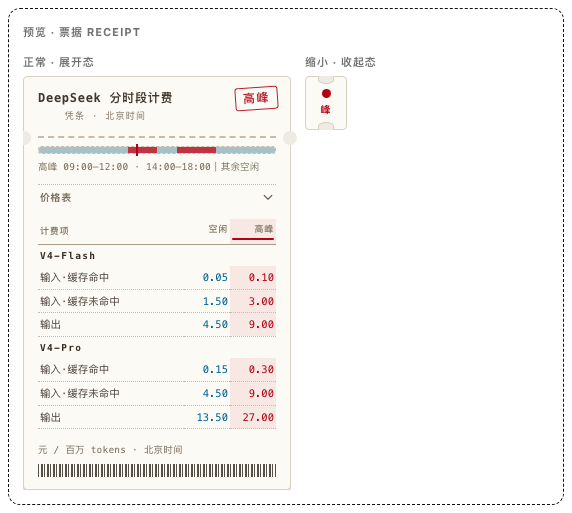Screen dimensions: 572x513
Task: Click 输入·缓存命中 row under V4-Flash
Action: point(157,278)
